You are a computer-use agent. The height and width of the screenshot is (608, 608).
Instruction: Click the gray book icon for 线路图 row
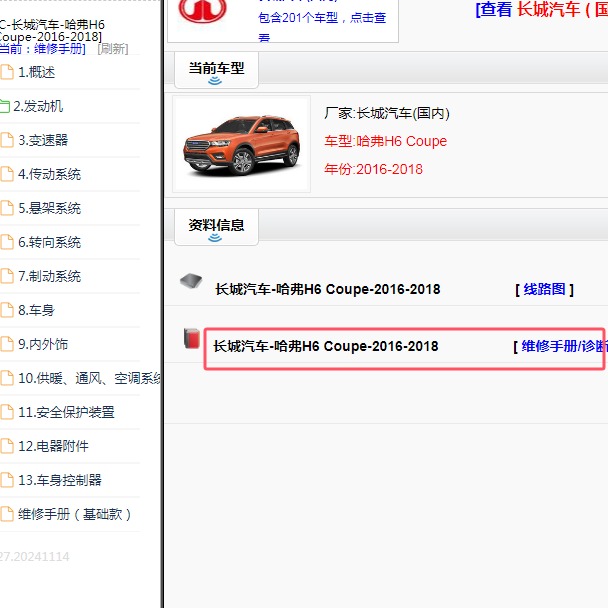191,281
